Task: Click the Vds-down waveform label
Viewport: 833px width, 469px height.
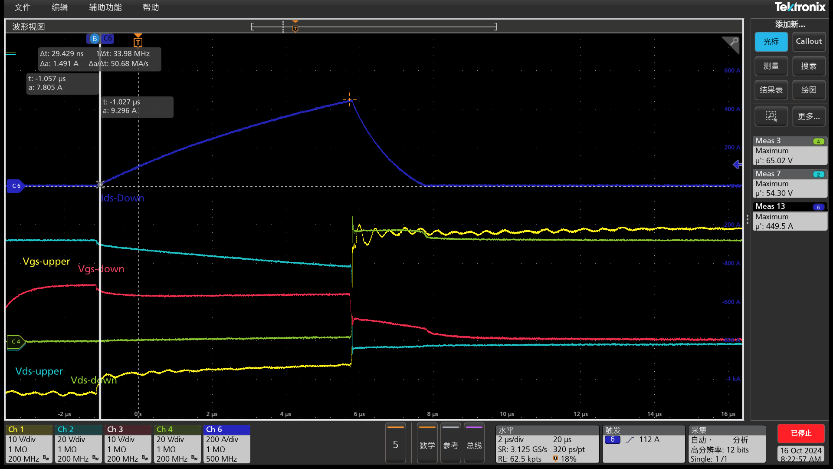Action: pos(94,380)
